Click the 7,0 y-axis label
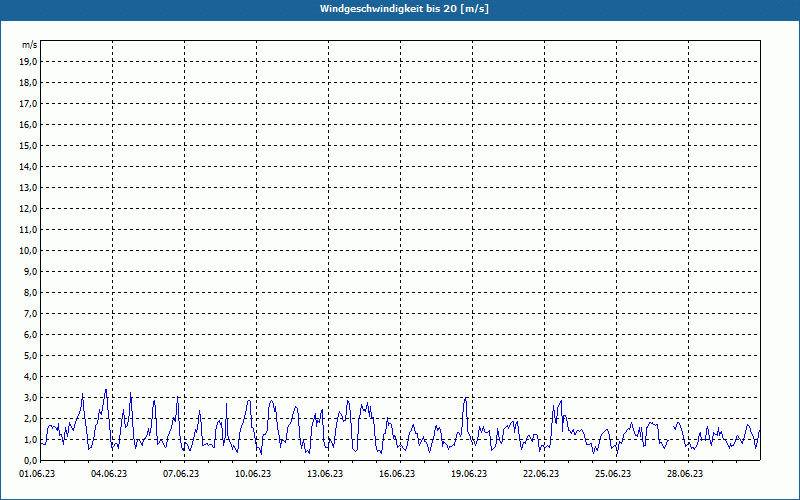800x500 pixels. tap(30, 314)
